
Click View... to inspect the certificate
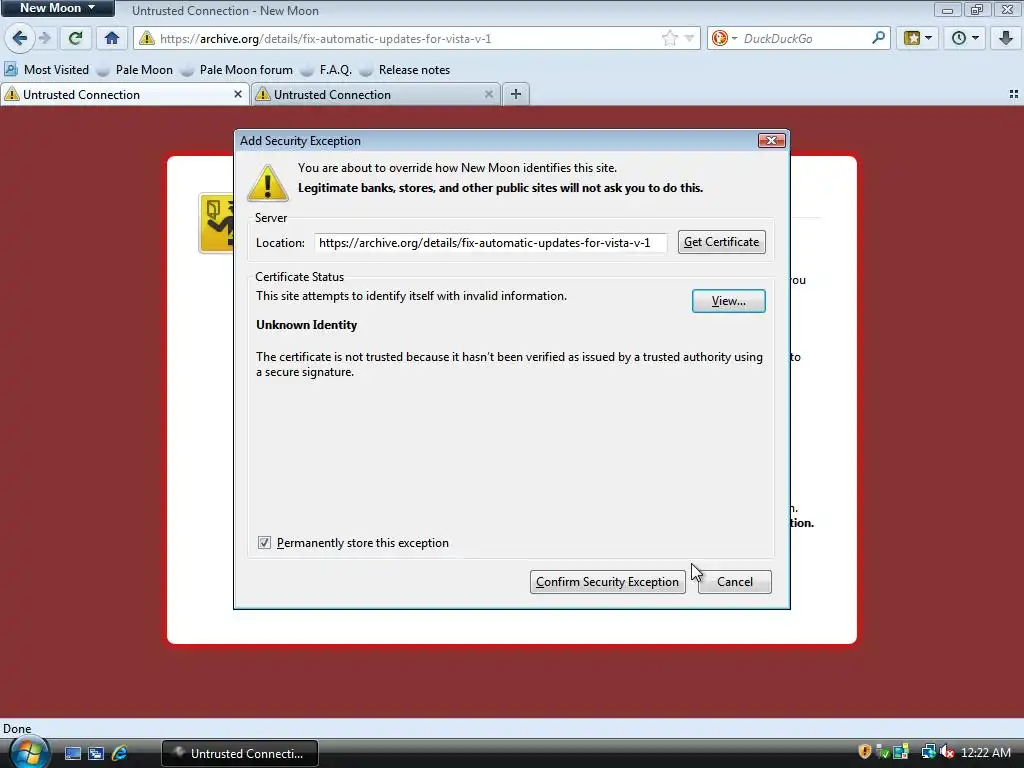point(729,301)
